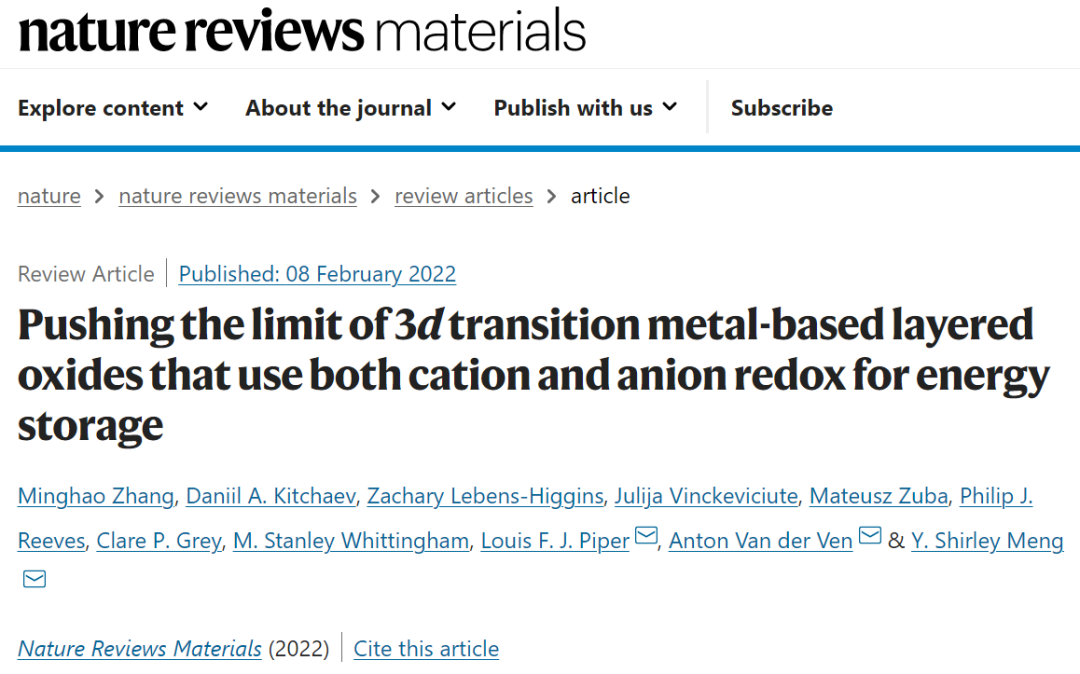Image resolution: width=1080 pixels, height=674 pixels.
Task: Expand the Publish with us menu
Action: point(585,108)
